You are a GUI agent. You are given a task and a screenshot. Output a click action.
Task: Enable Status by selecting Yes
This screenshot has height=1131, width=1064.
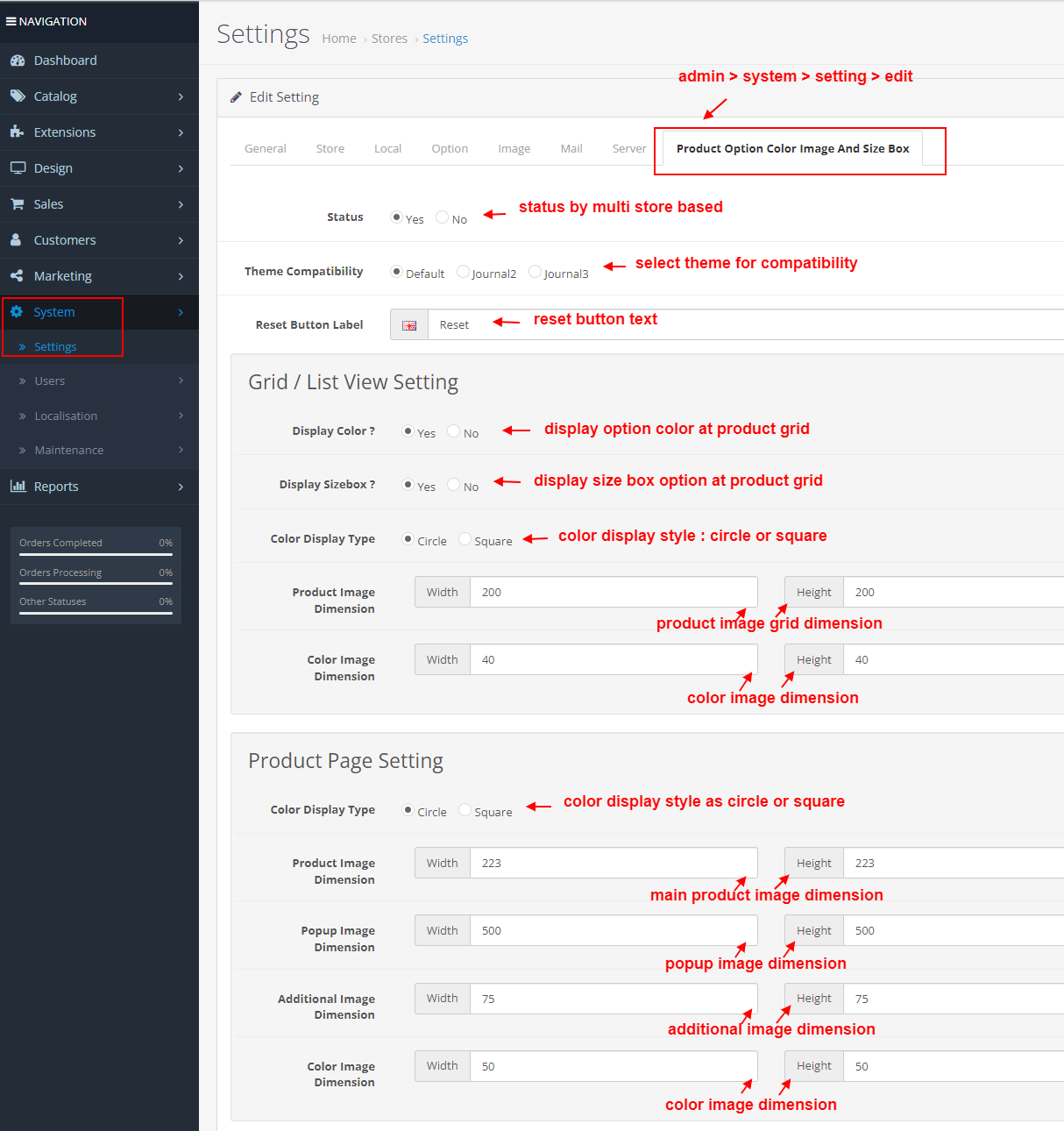[396, 217]
